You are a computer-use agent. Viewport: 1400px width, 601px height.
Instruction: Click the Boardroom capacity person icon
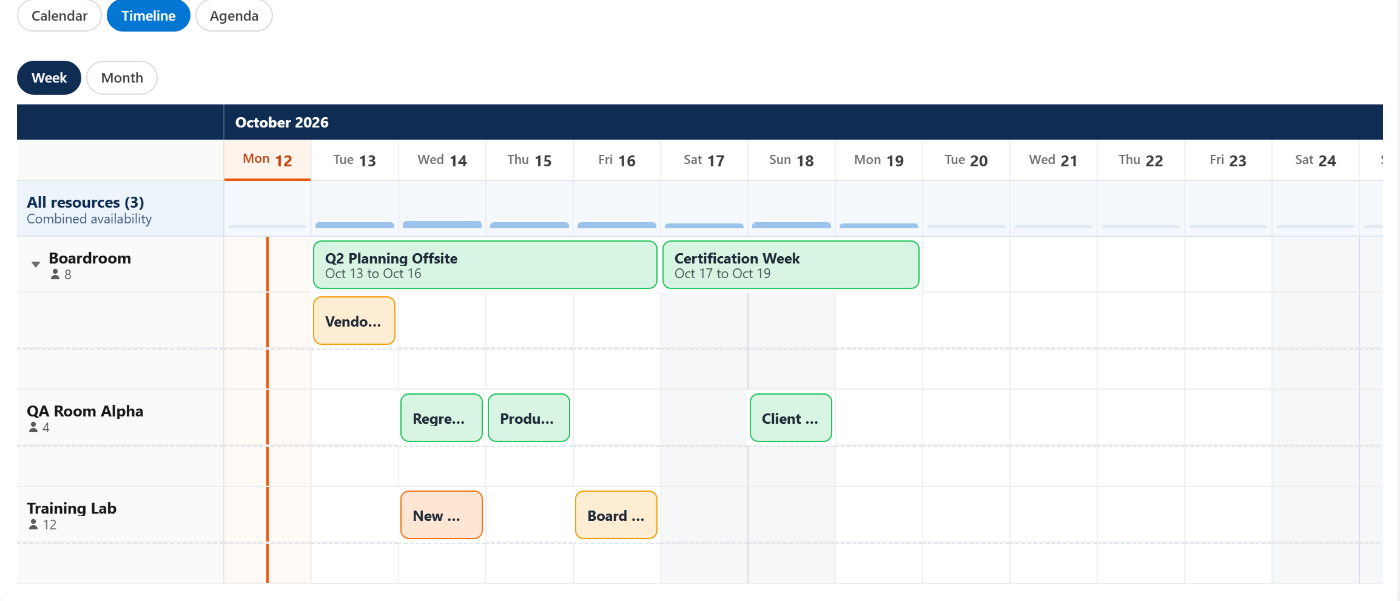tap(56, 274)
